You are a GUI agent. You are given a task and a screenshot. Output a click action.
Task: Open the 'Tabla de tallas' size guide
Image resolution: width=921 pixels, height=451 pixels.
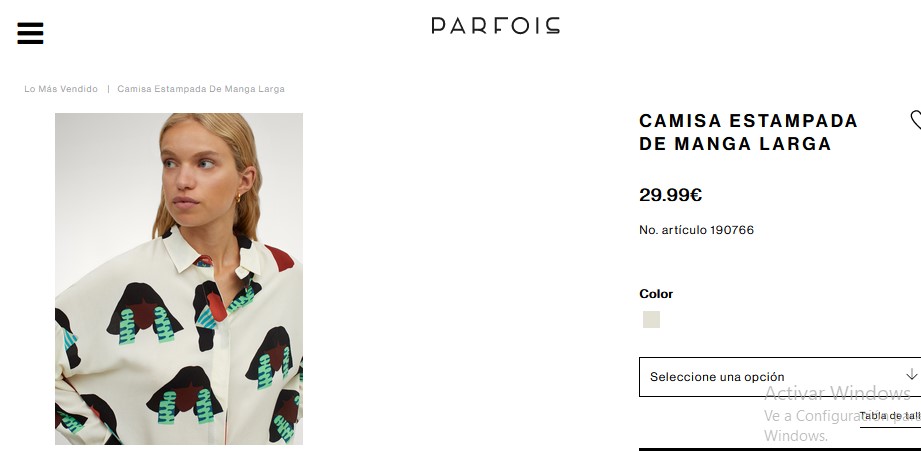(x=890, y=416)
